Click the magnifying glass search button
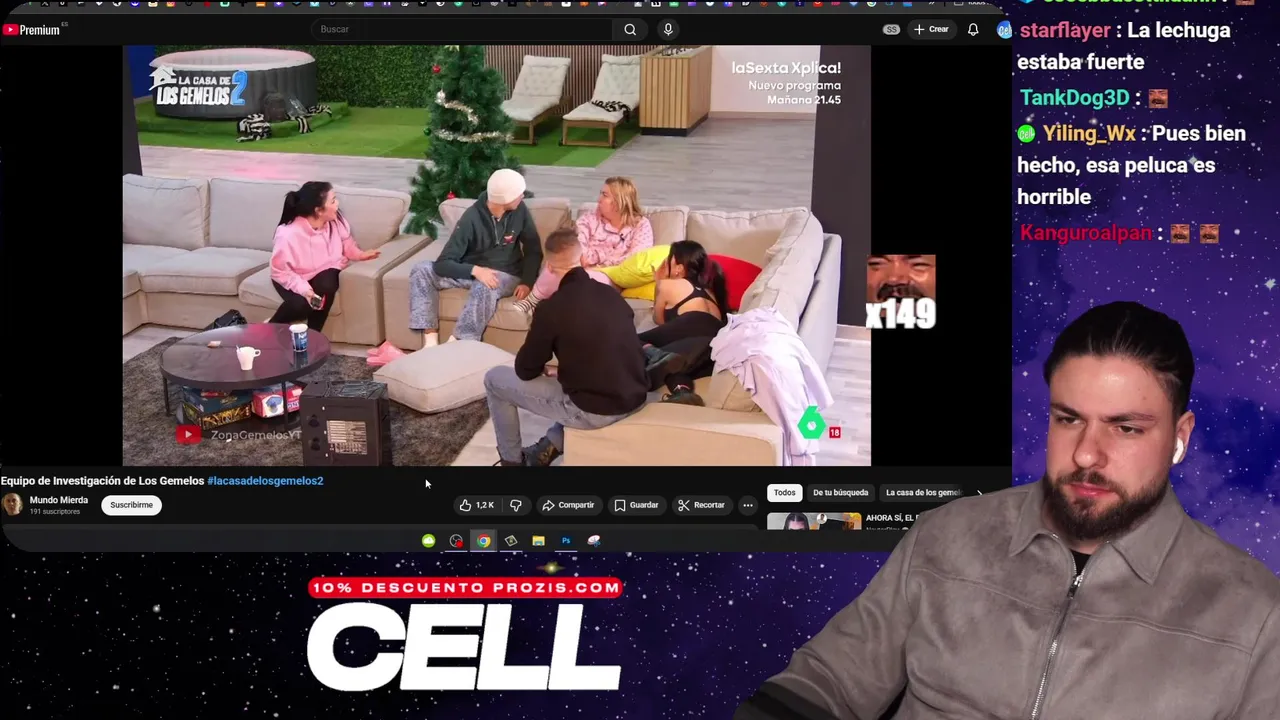This screenshot has width=1280, height=720. (630, 29)
